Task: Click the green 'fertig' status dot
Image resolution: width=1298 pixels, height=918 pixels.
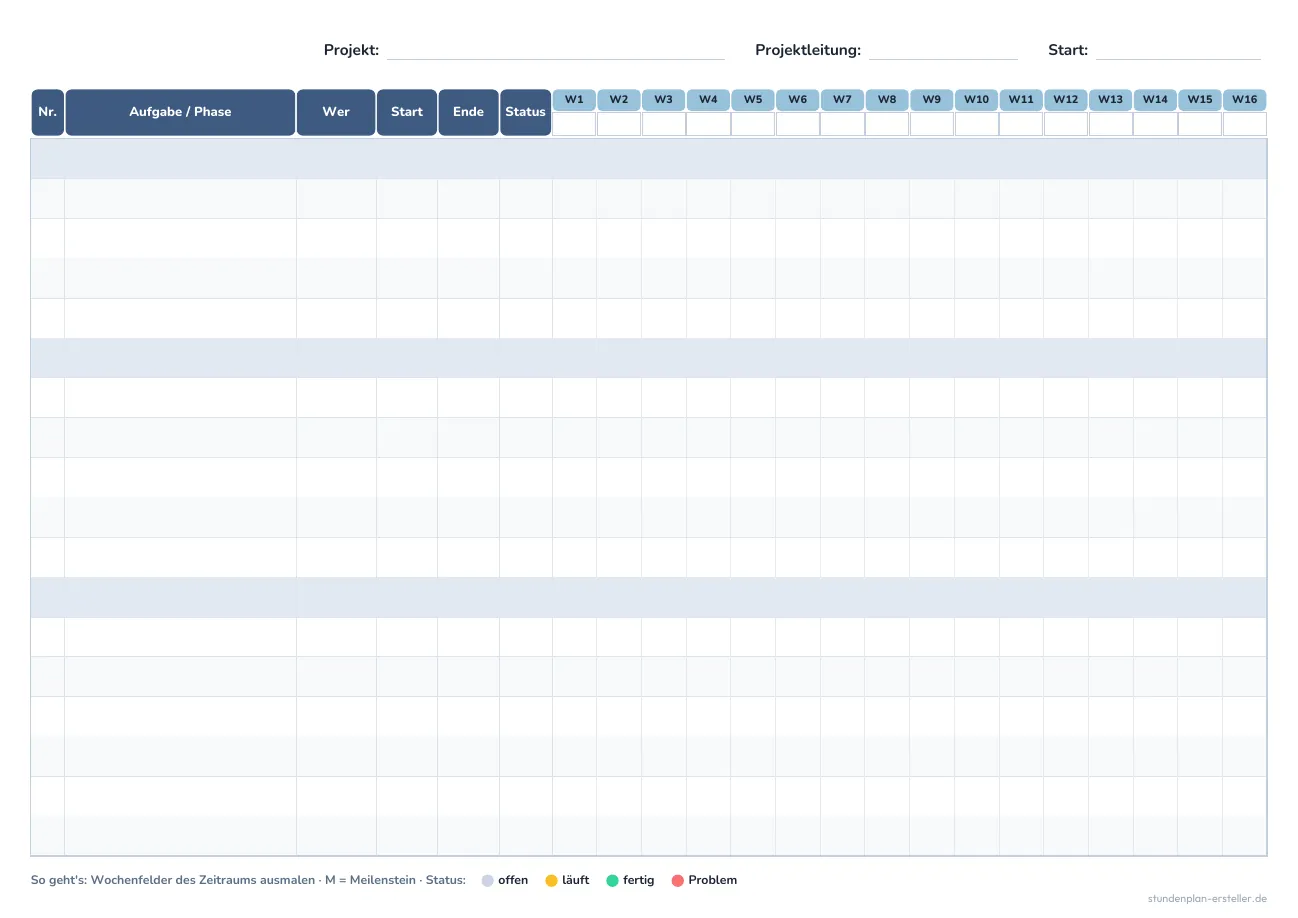Action: coord(612,881)
